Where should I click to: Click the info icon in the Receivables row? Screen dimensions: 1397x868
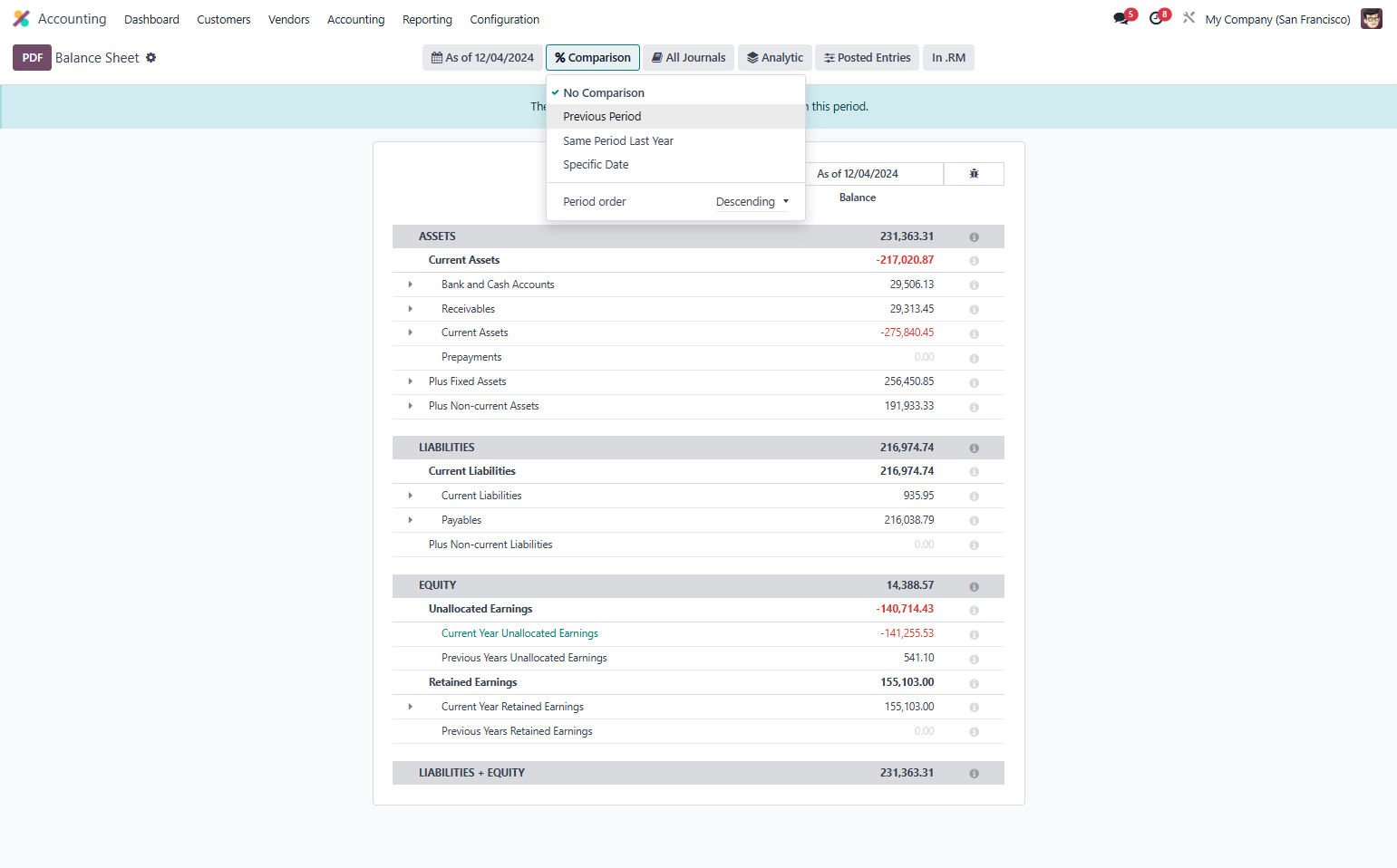[974, 310]
